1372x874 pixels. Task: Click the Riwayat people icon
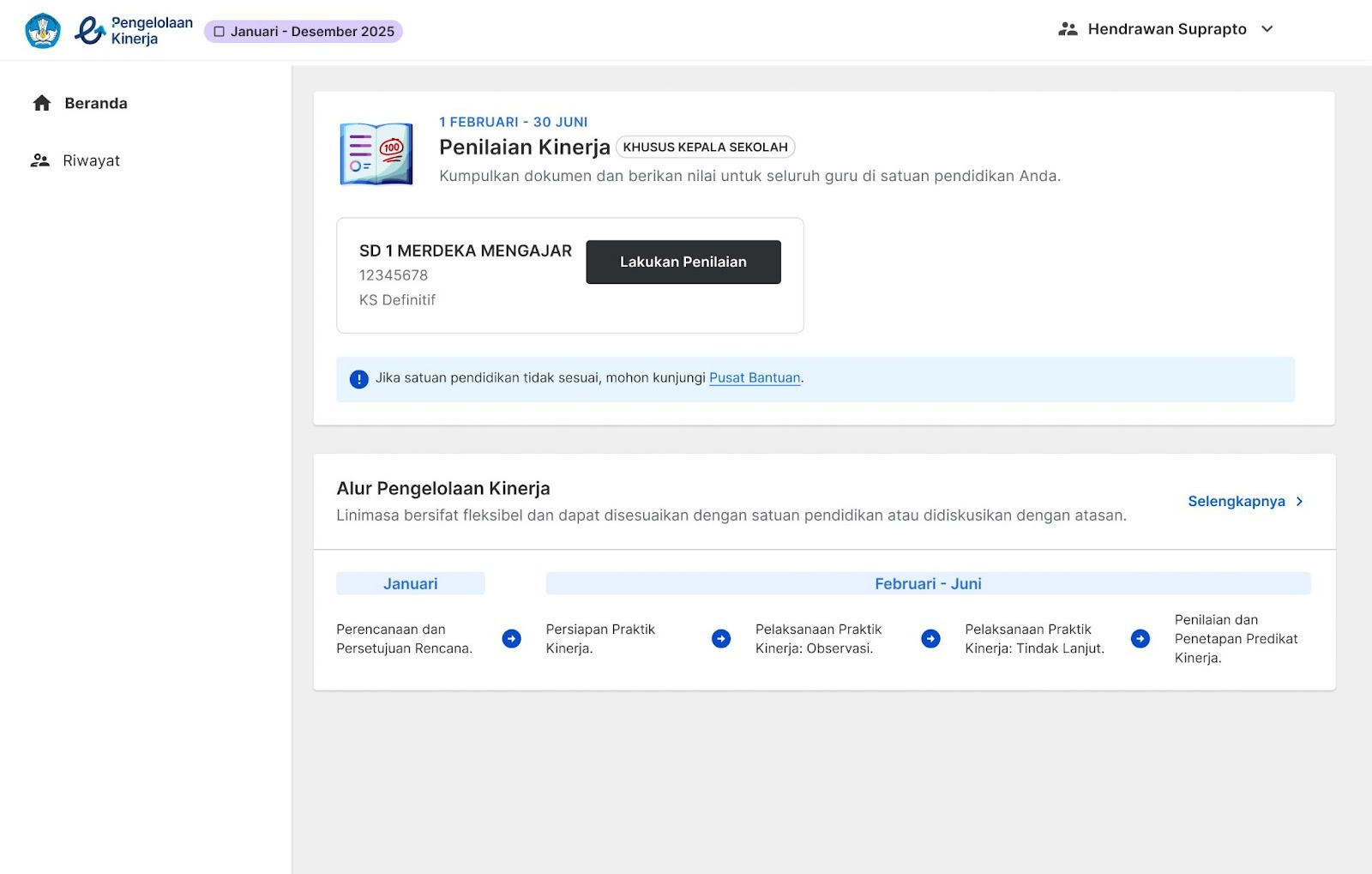40,161
